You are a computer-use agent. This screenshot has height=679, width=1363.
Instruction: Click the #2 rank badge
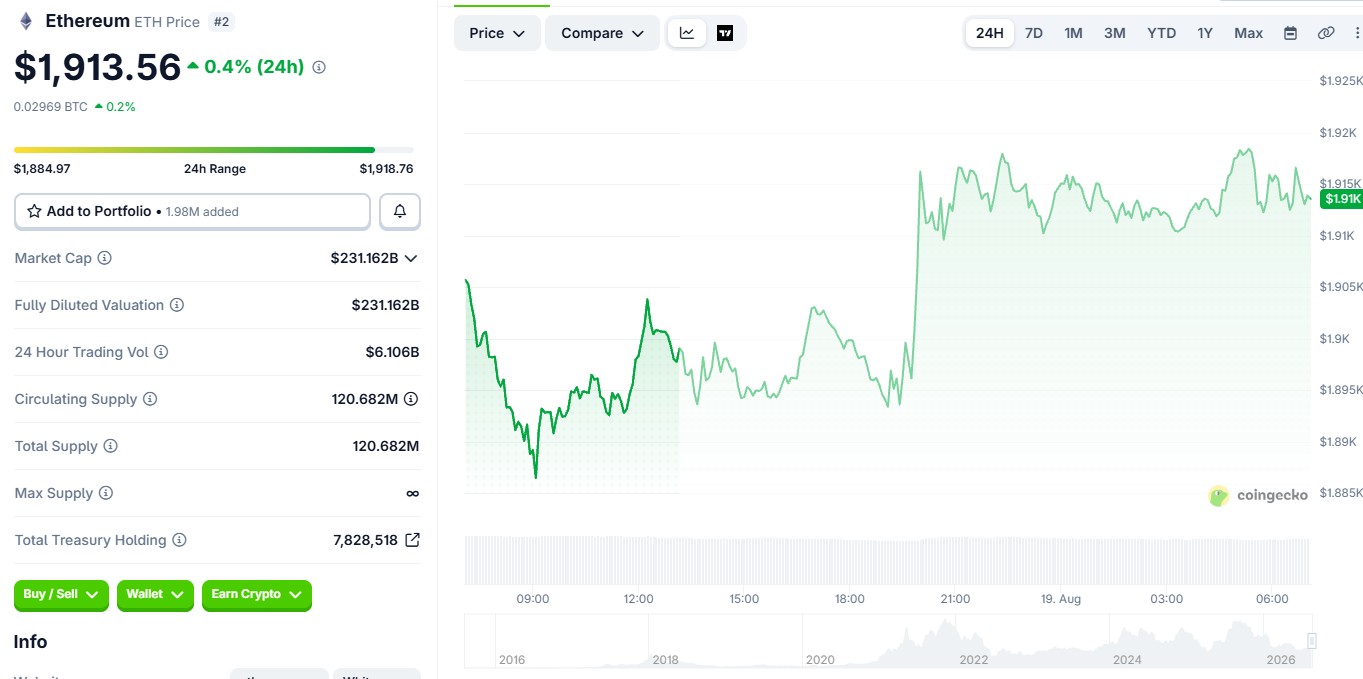(221, 21)
